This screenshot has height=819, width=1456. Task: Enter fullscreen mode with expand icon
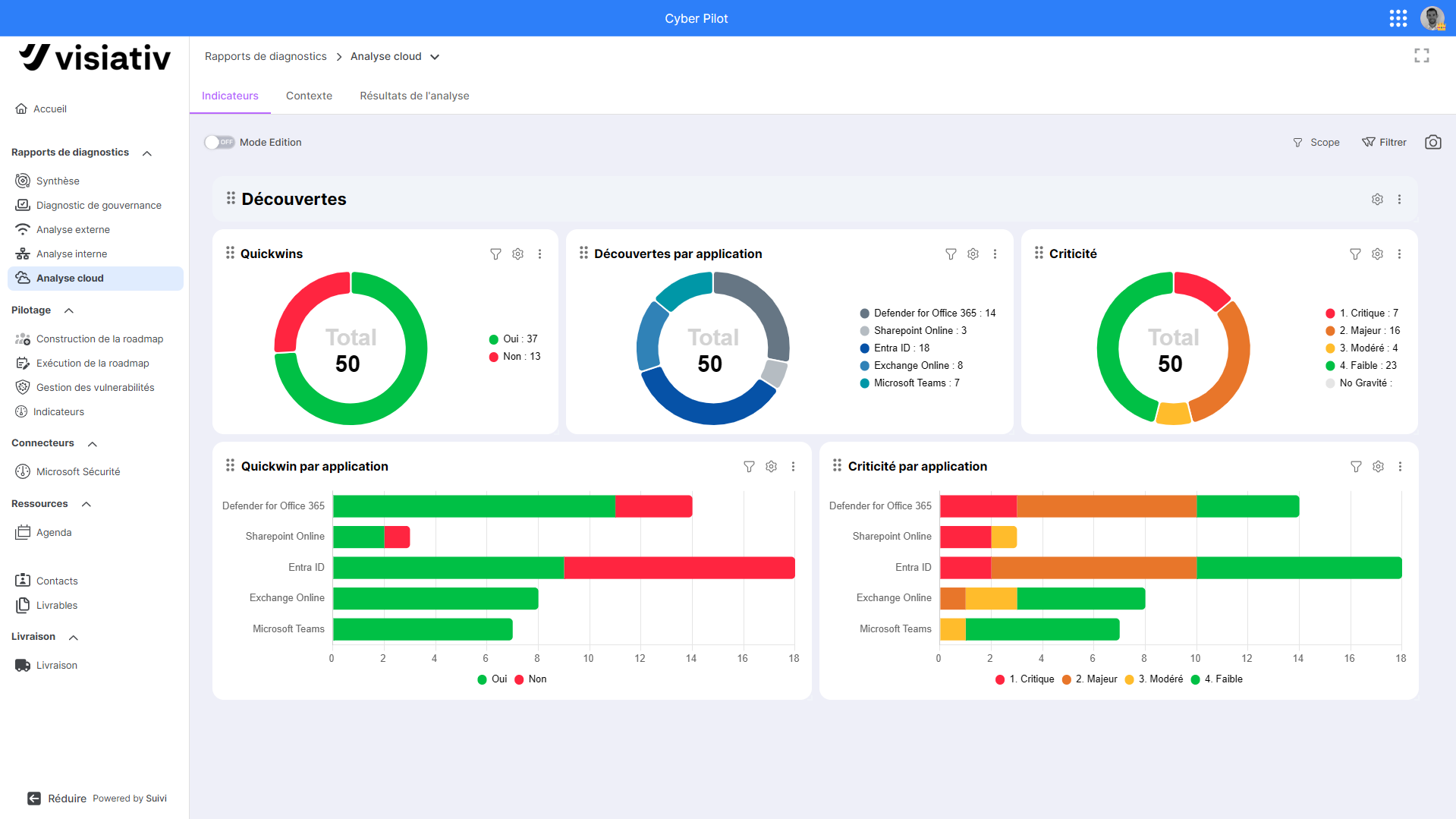(1422, 55)
